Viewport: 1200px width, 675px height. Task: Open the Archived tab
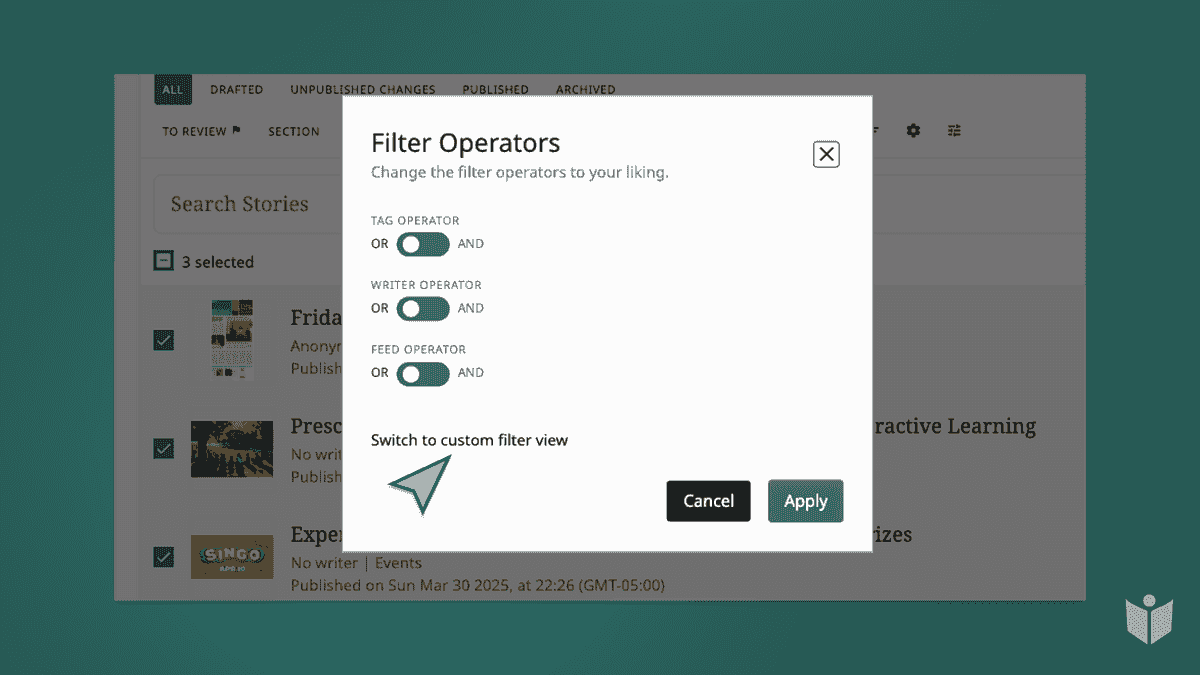tap(585, 90)
